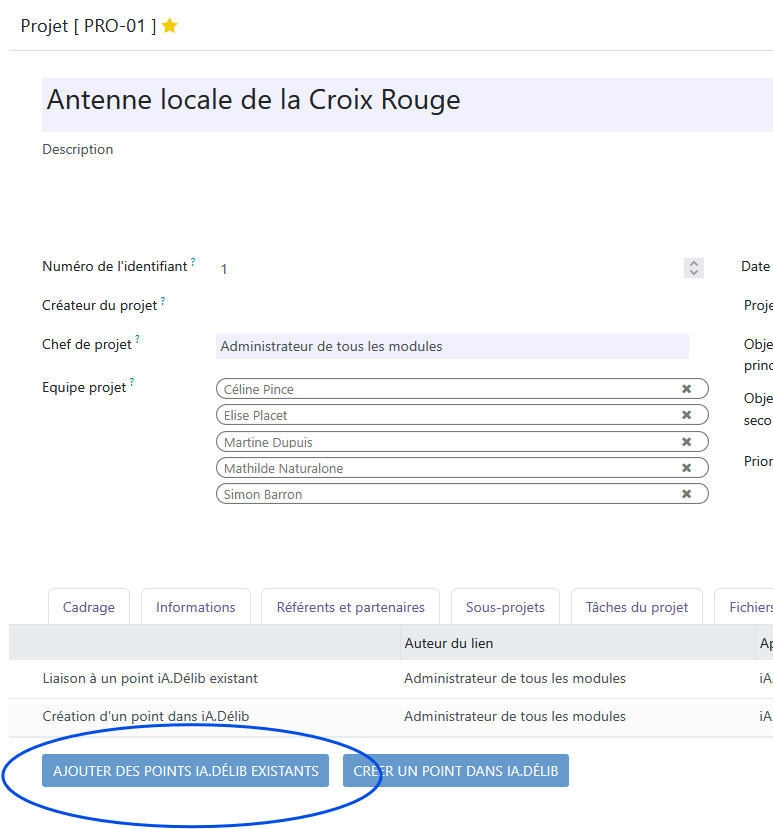The image size is (773, 829).
Task: Remove Elise Placet from project team
Action: click(686, 415)
